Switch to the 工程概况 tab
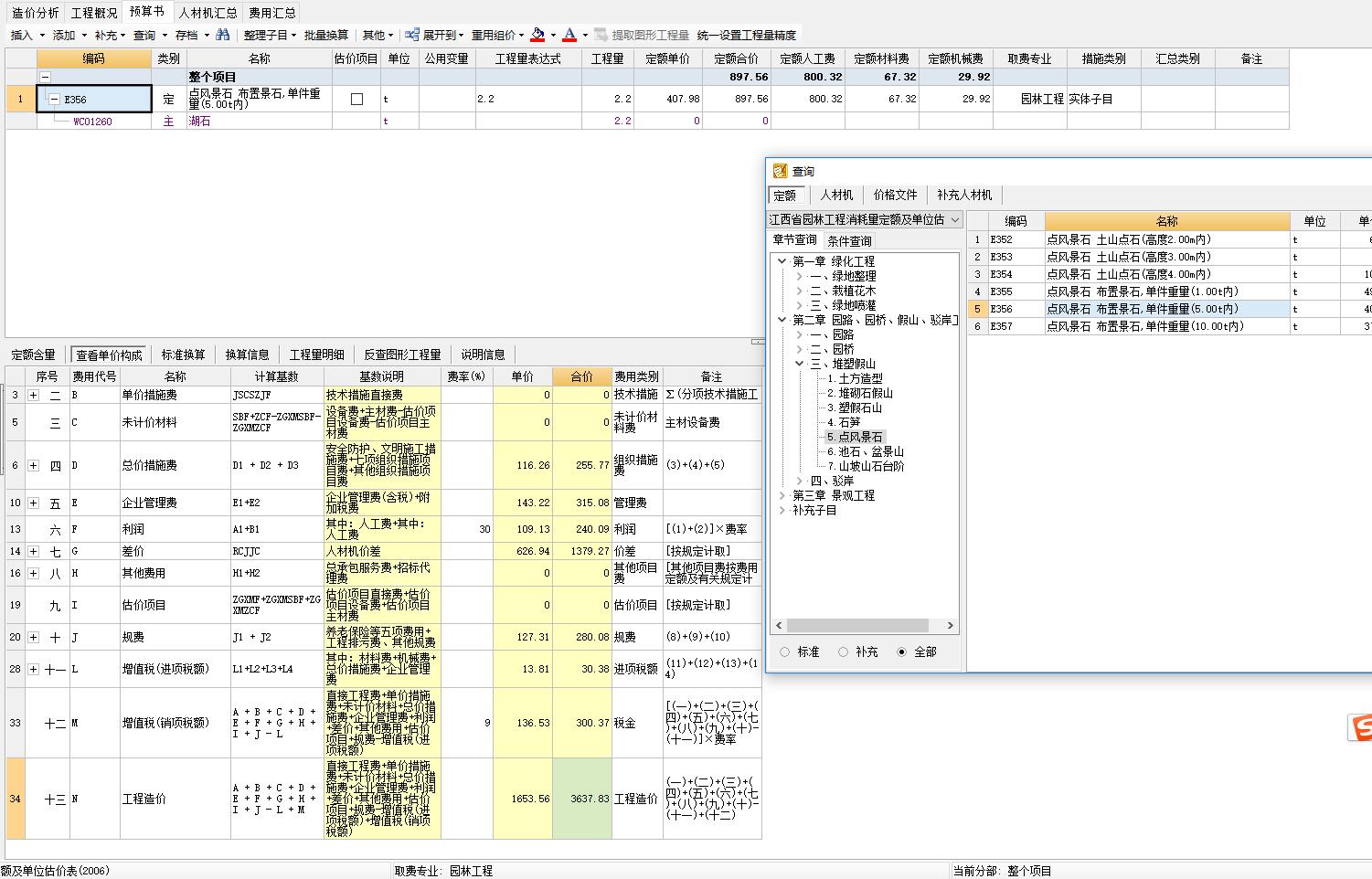 tap(94, 13)
